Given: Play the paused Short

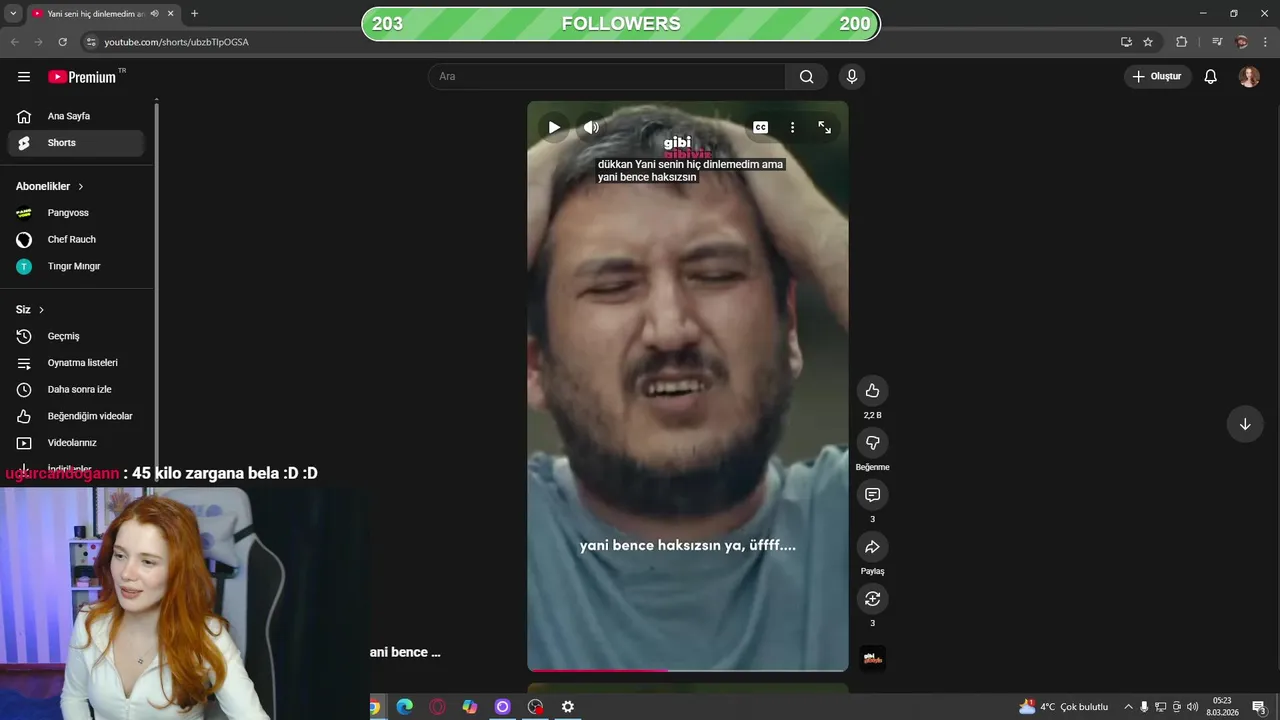Looking at the screenshot, I should click(554, 127).
